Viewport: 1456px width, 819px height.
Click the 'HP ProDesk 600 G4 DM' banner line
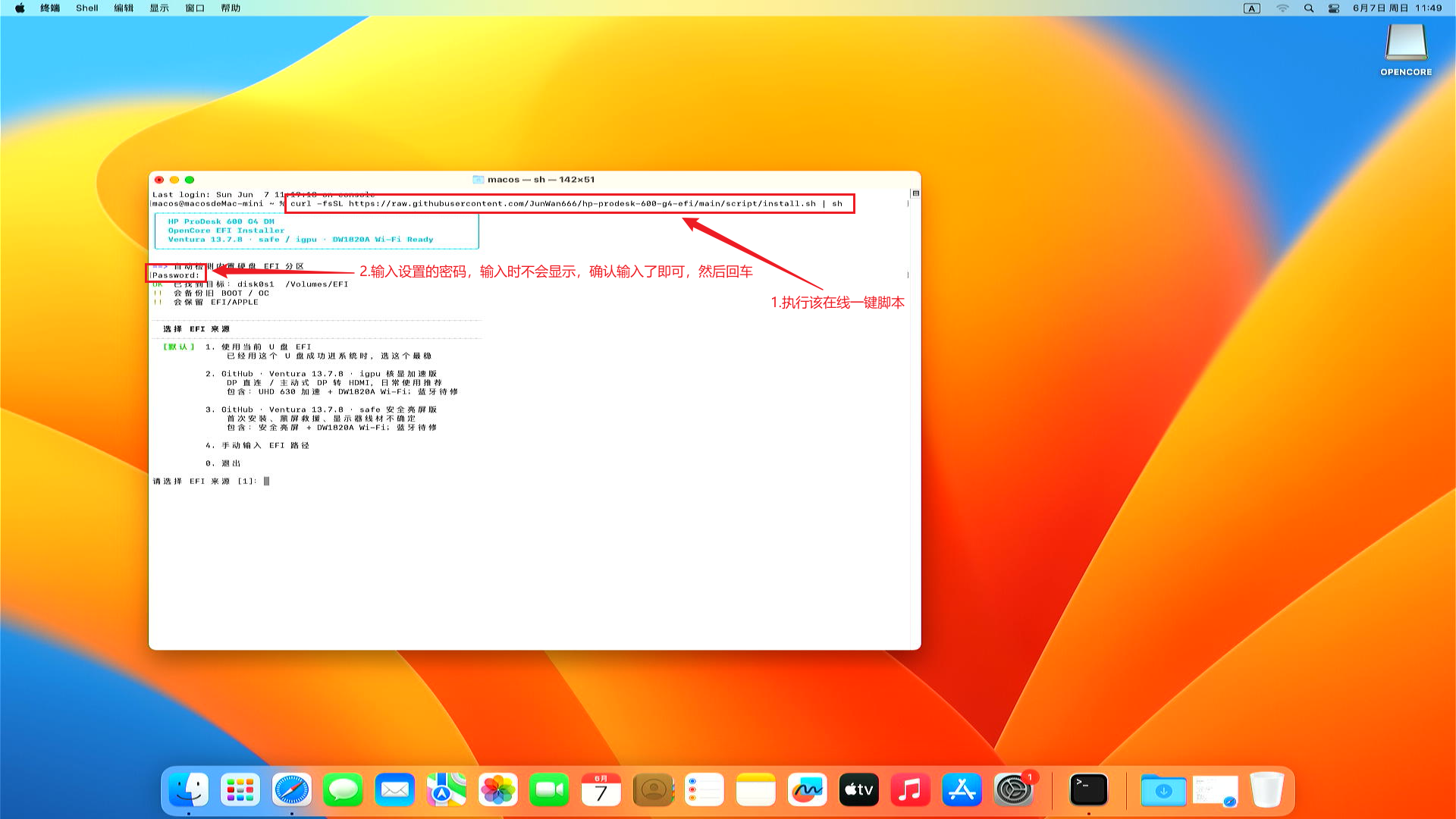221,221
